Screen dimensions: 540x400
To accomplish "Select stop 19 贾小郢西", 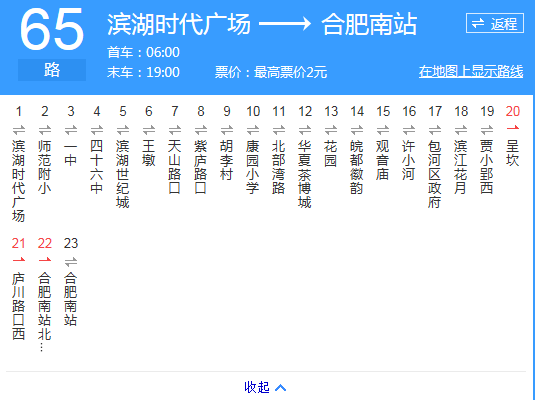I will pyautogui.click(x=487, y=167).
